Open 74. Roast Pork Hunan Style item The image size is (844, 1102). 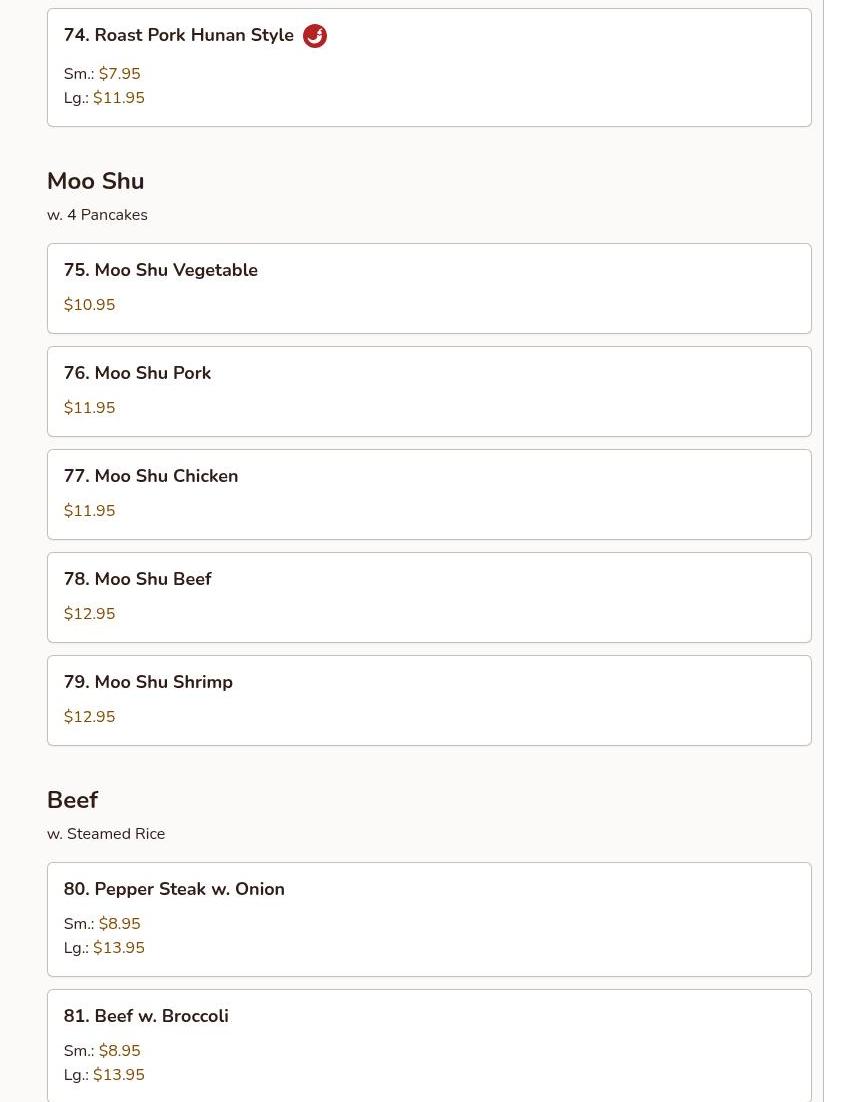tap(429, 67)
